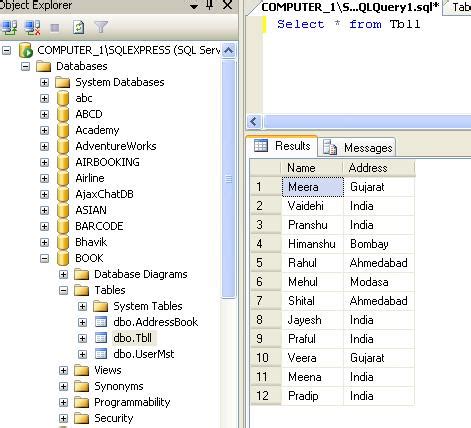Click the System Tables folder icon

(101, 306)
